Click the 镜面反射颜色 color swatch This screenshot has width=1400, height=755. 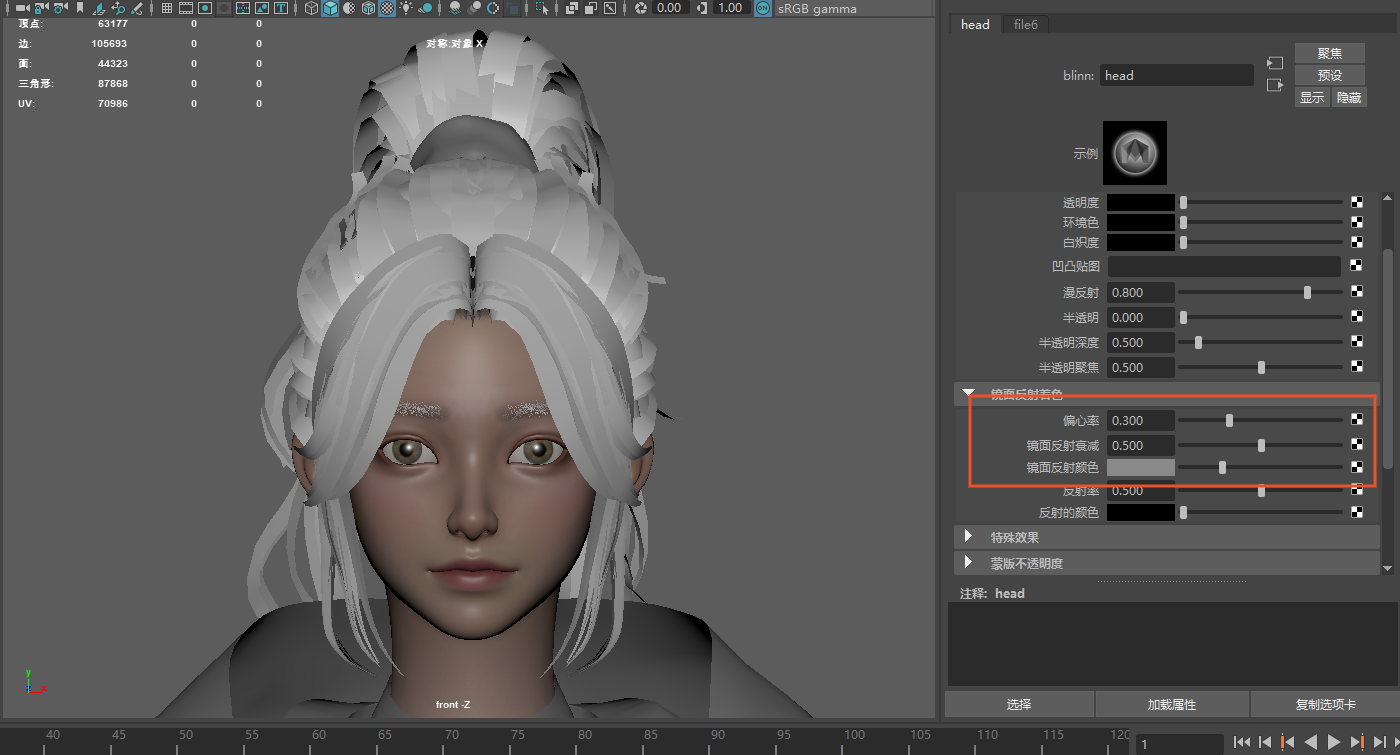1140,468
